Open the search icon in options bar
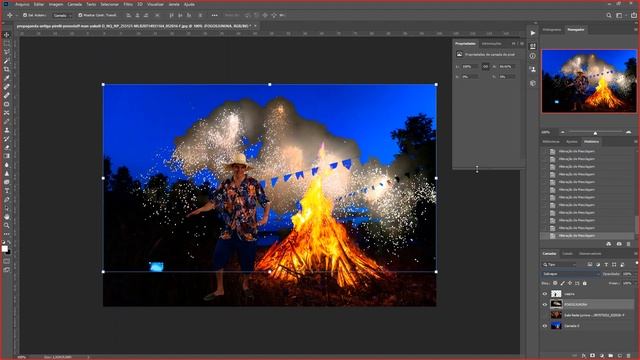Viewport: 640px width, 360px height. pos(609,16)
